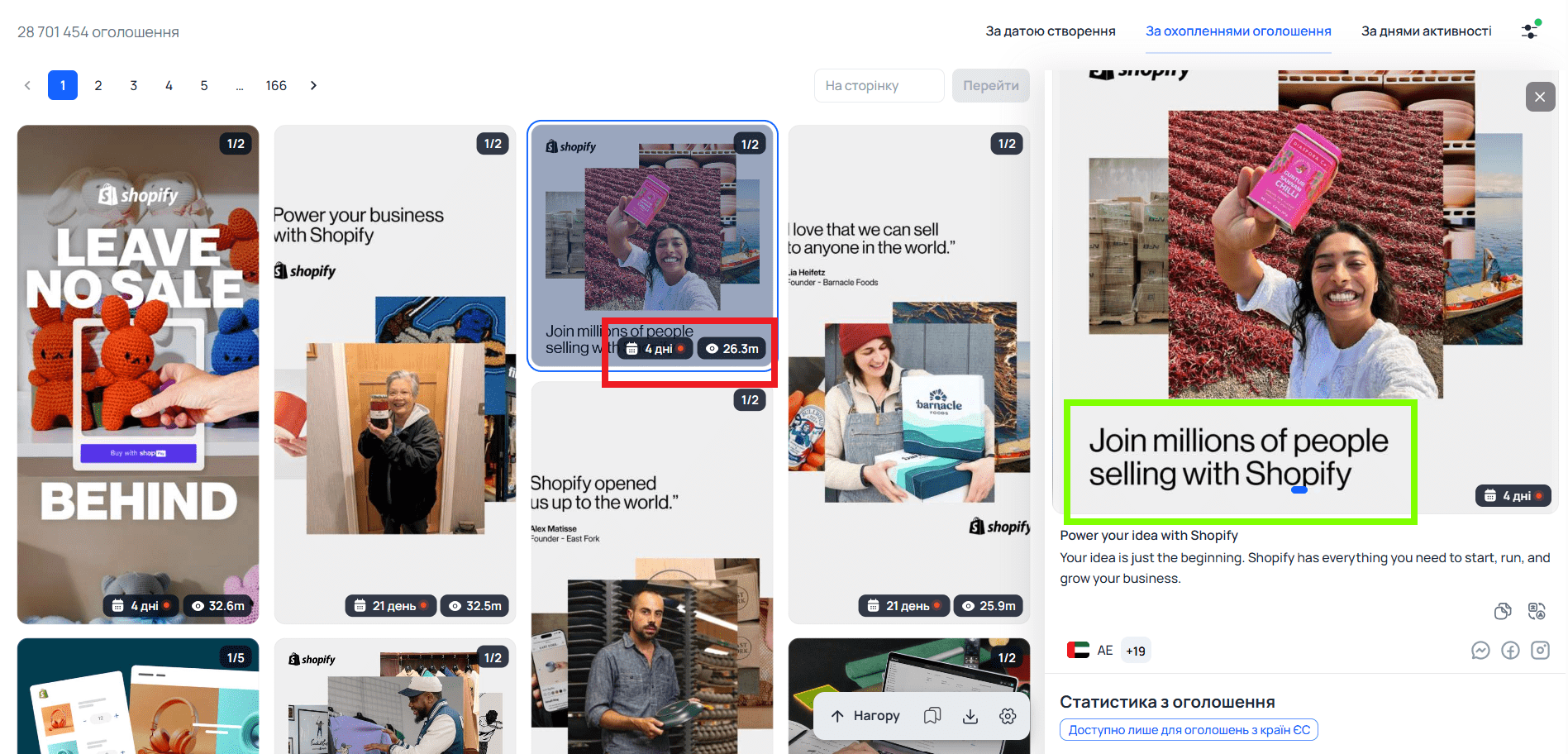Switch to За днями активності sorting
Viewport: 1568px width, 754px height.
[1427, 31]
